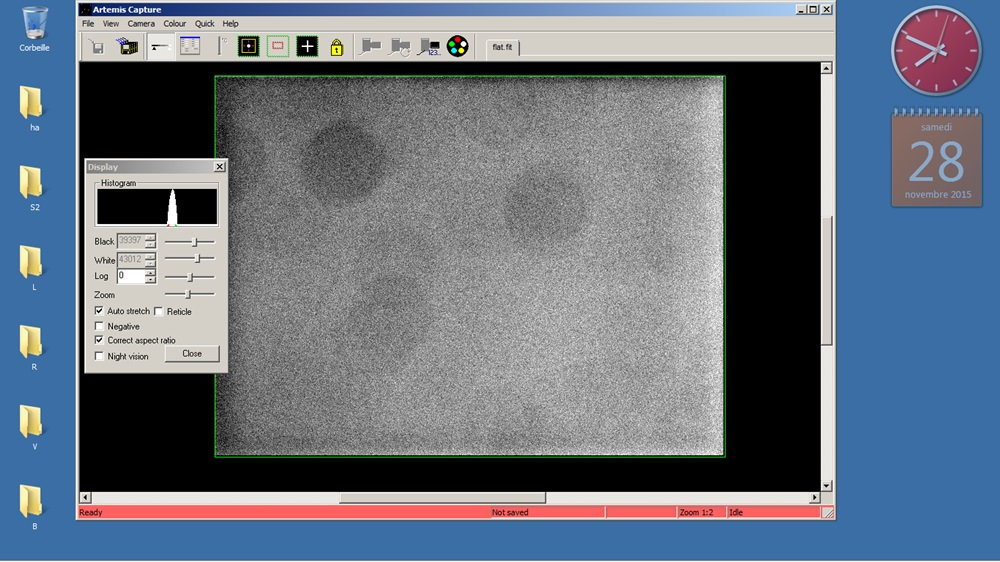Switch to the flat.fit tab

502,47
